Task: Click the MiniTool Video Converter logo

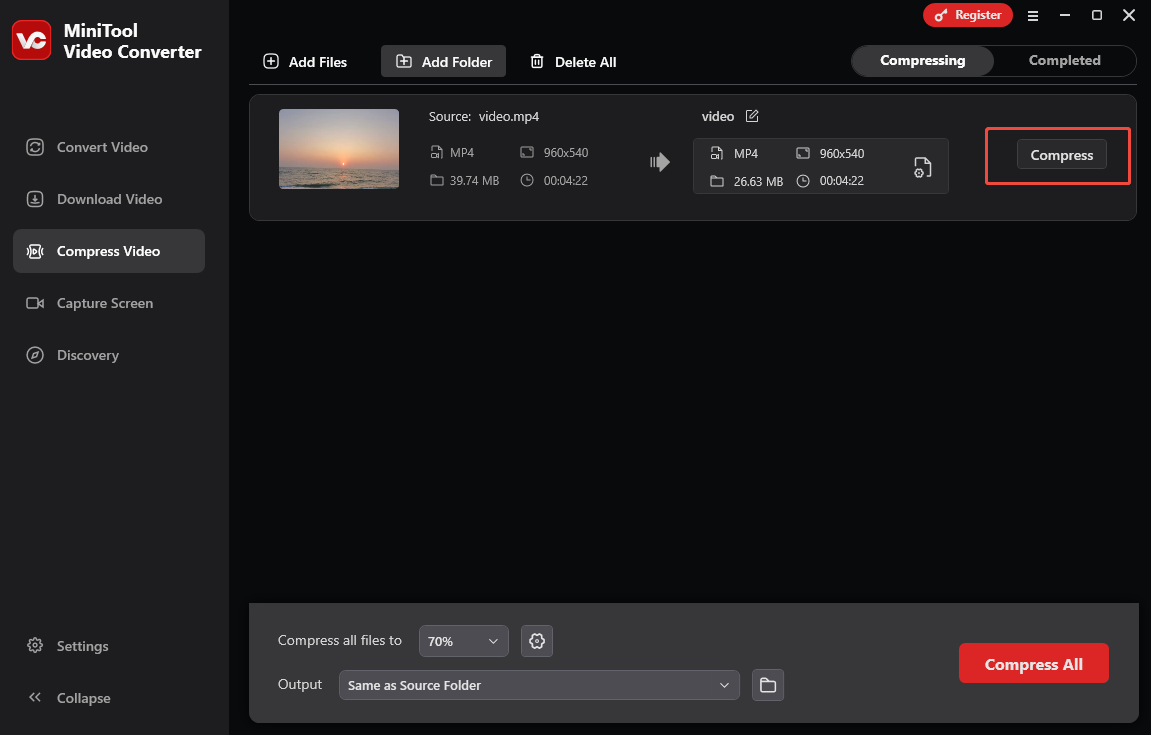Action: coord(32,40)
